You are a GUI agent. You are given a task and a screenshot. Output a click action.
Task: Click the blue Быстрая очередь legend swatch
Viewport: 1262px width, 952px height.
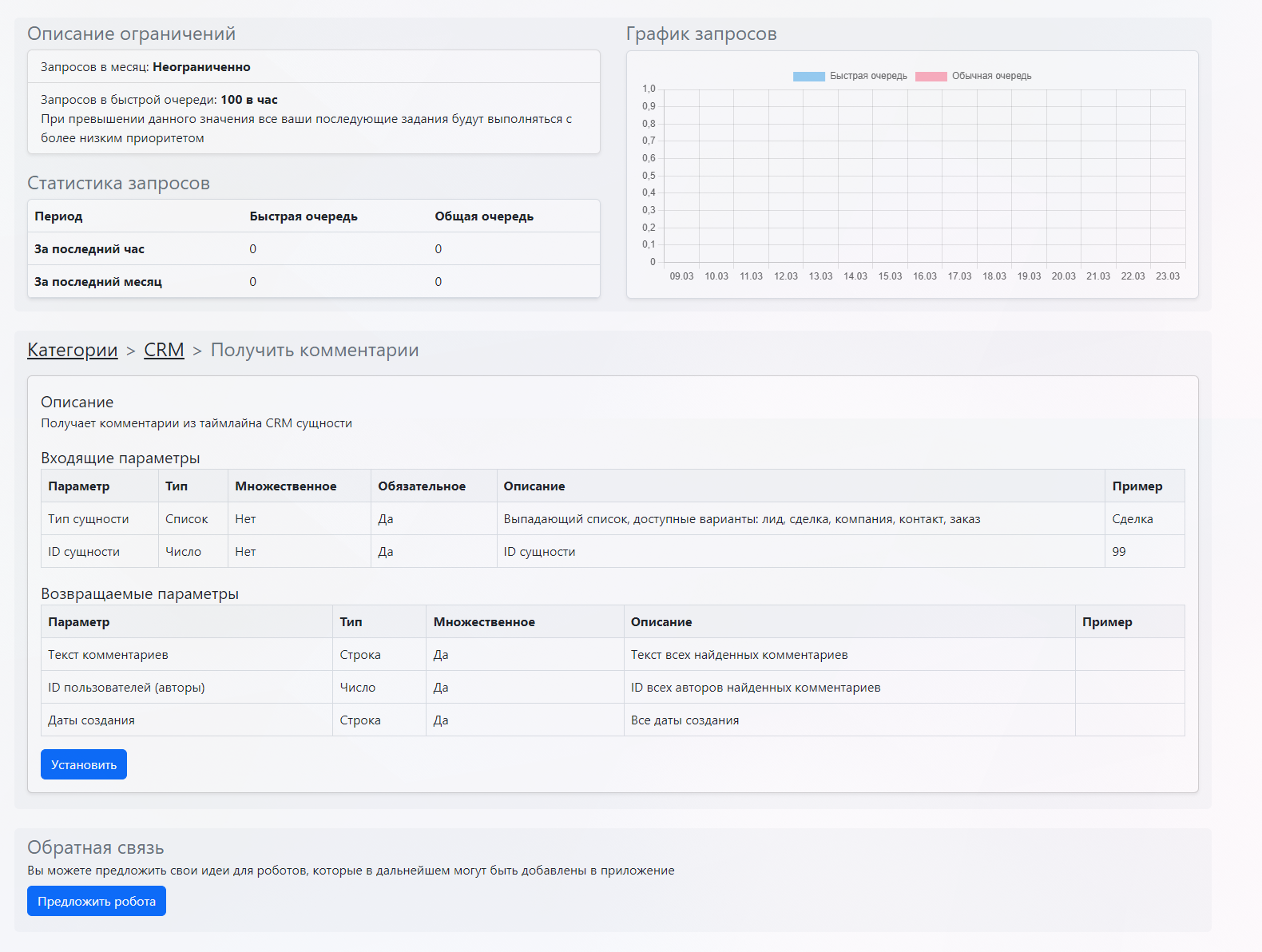808,77
